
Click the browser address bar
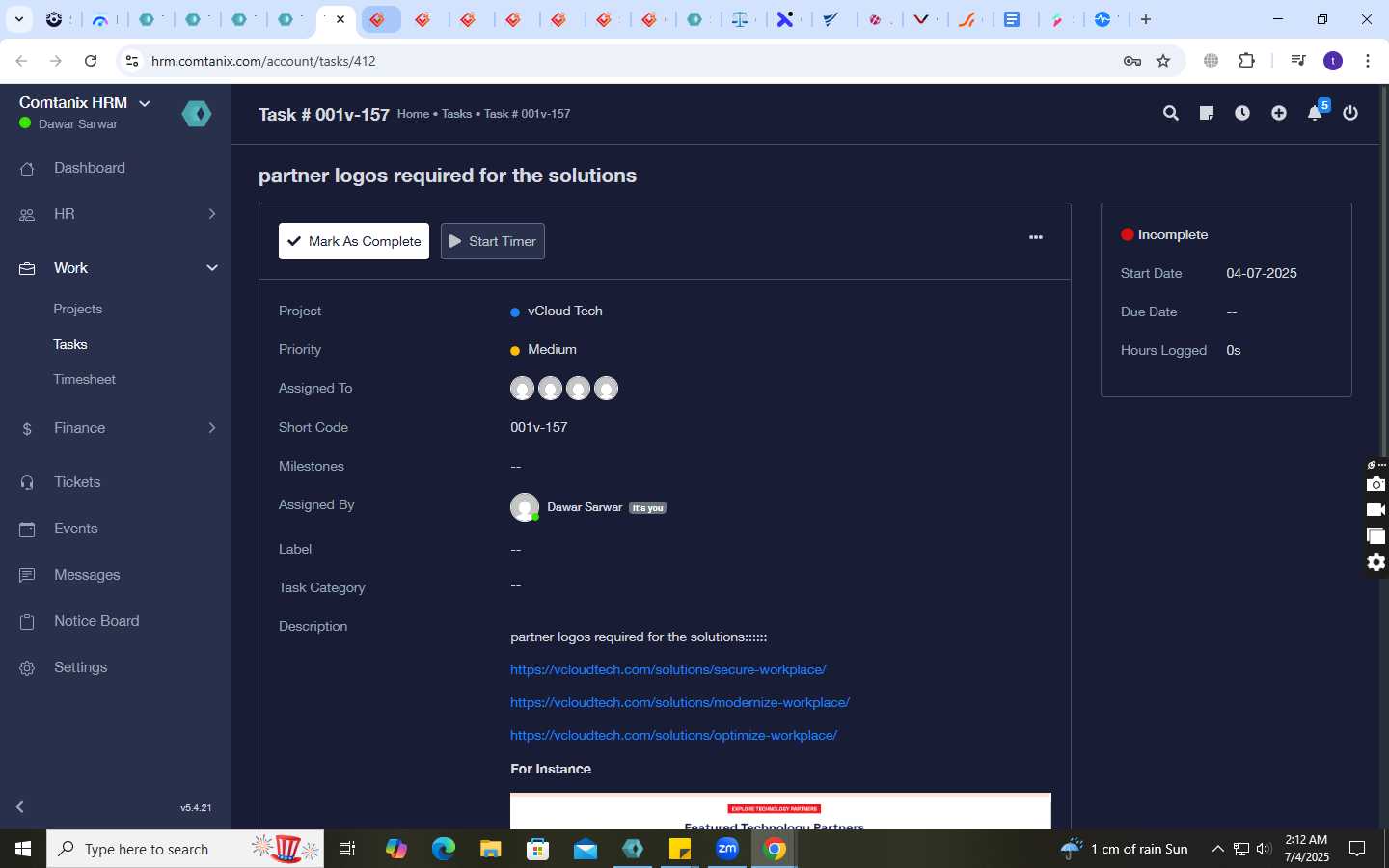617,61
